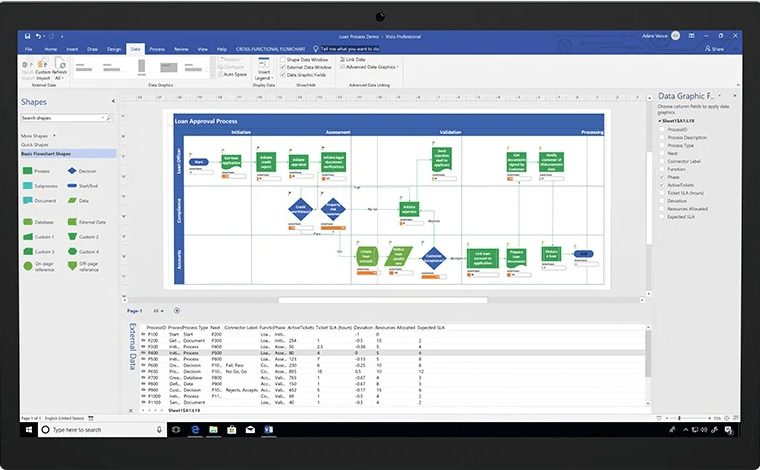Click the Page-1 page tab
Viewport: 760px width, 470px height.
(134, 311)
